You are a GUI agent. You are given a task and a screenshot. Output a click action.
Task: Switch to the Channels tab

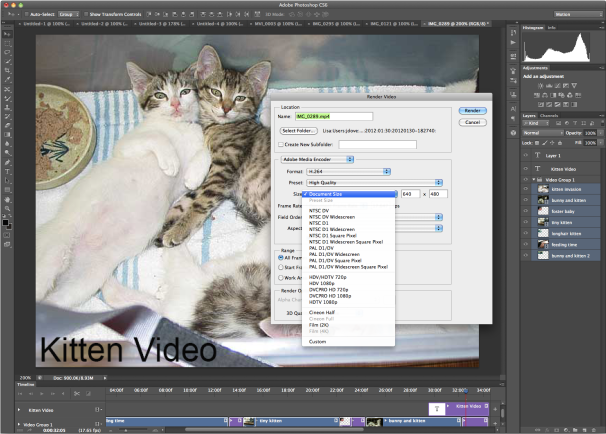(x=549, y=116)
